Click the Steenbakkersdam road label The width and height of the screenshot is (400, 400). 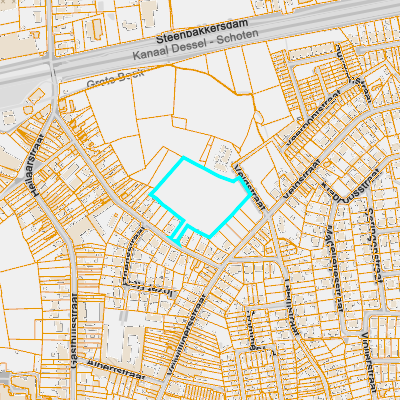pyautogui.click(x=202, y=32)
